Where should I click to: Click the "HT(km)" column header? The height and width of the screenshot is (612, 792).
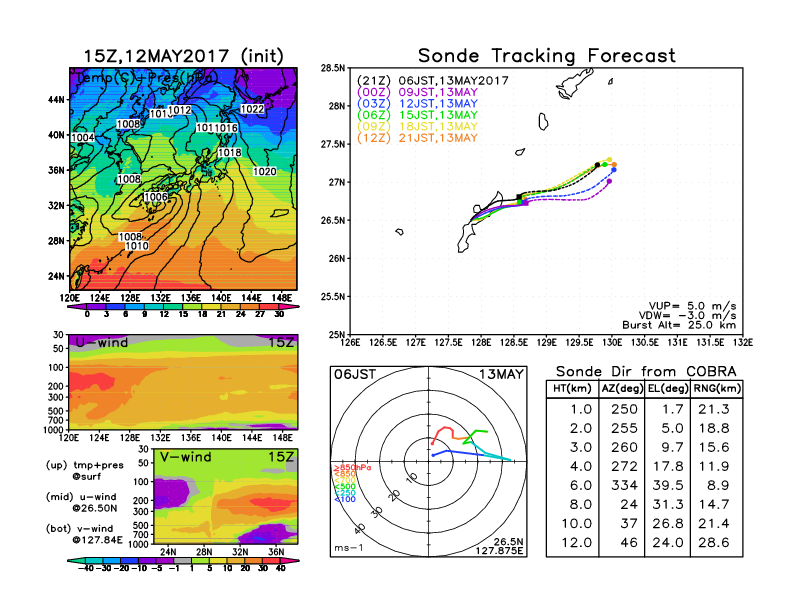[572, 389]
